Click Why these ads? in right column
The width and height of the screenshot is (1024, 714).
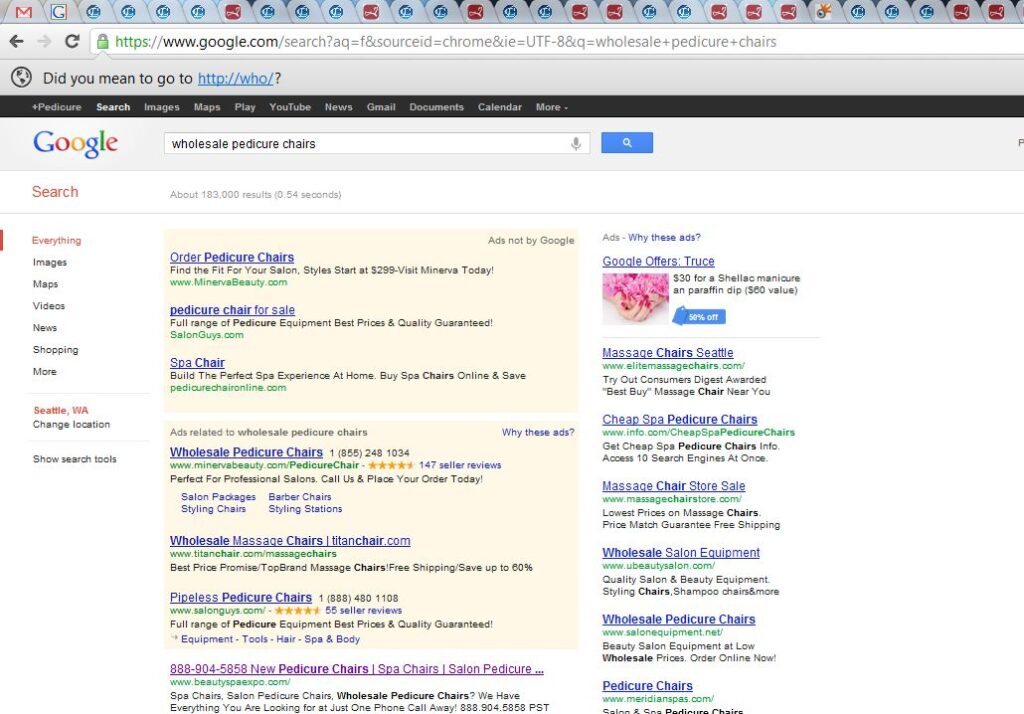click(664, 238)
